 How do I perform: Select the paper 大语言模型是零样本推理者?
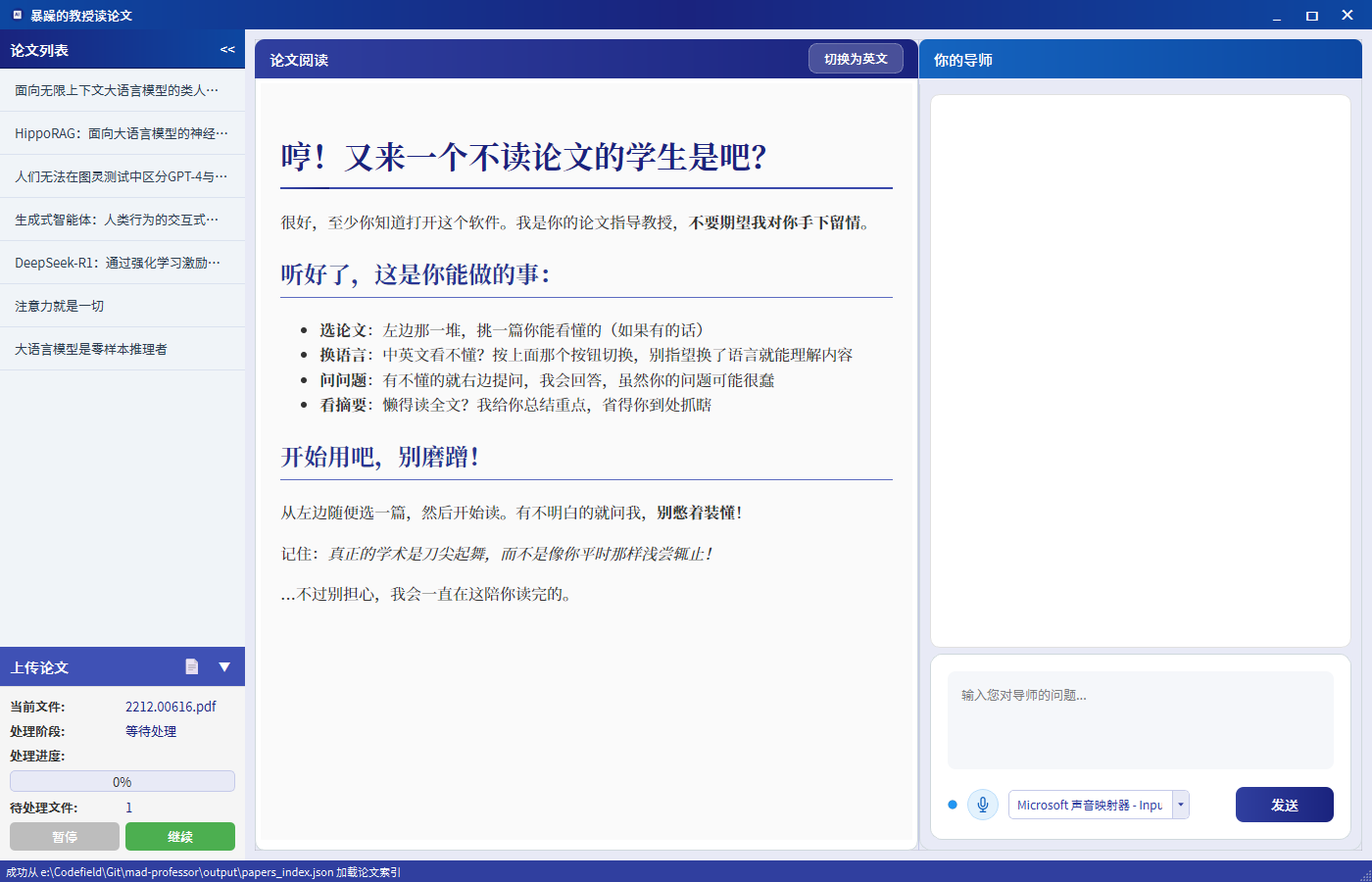click(88, 348)
